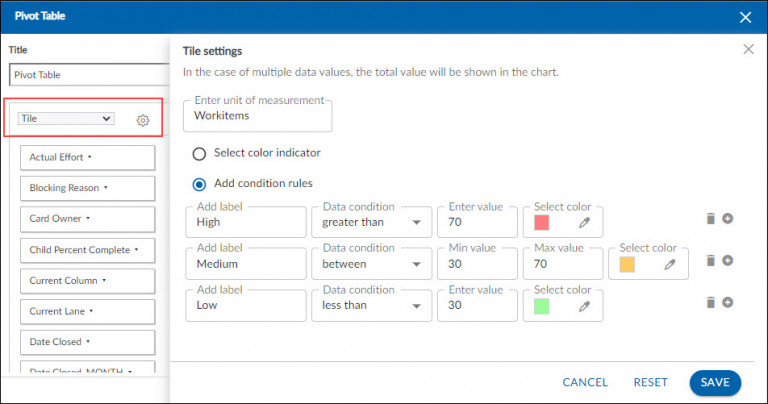
Task: Edit the Low rule value 30 field
Action: [x=477, y=306]
